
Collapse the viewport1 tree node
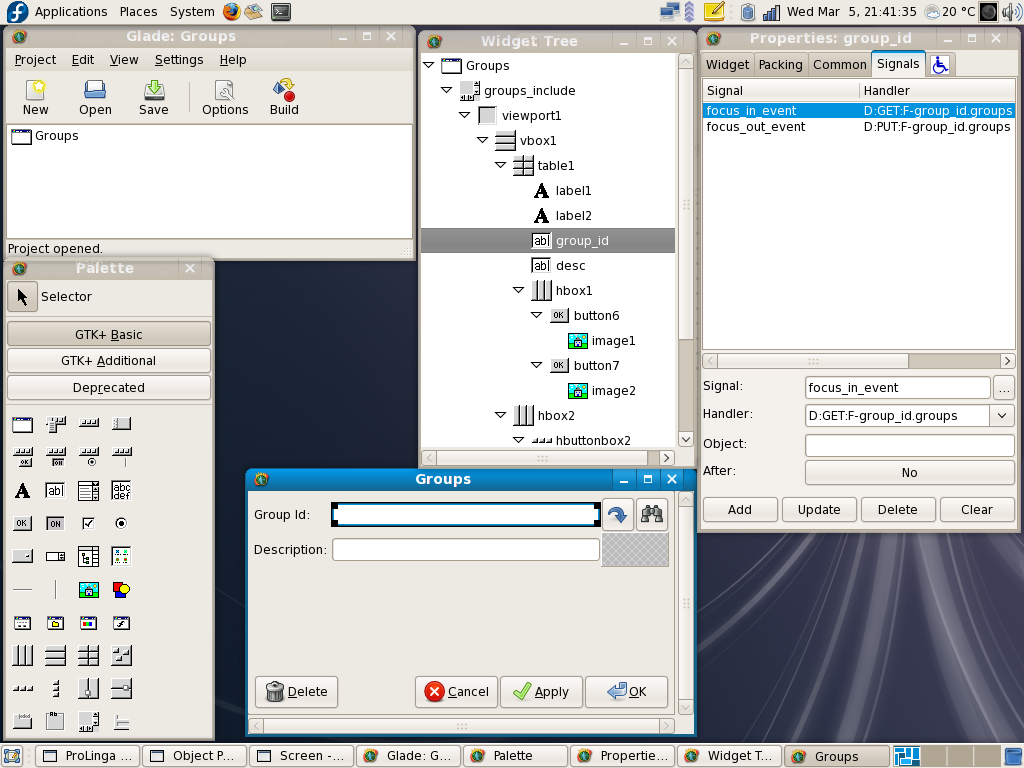click(464, 115)
